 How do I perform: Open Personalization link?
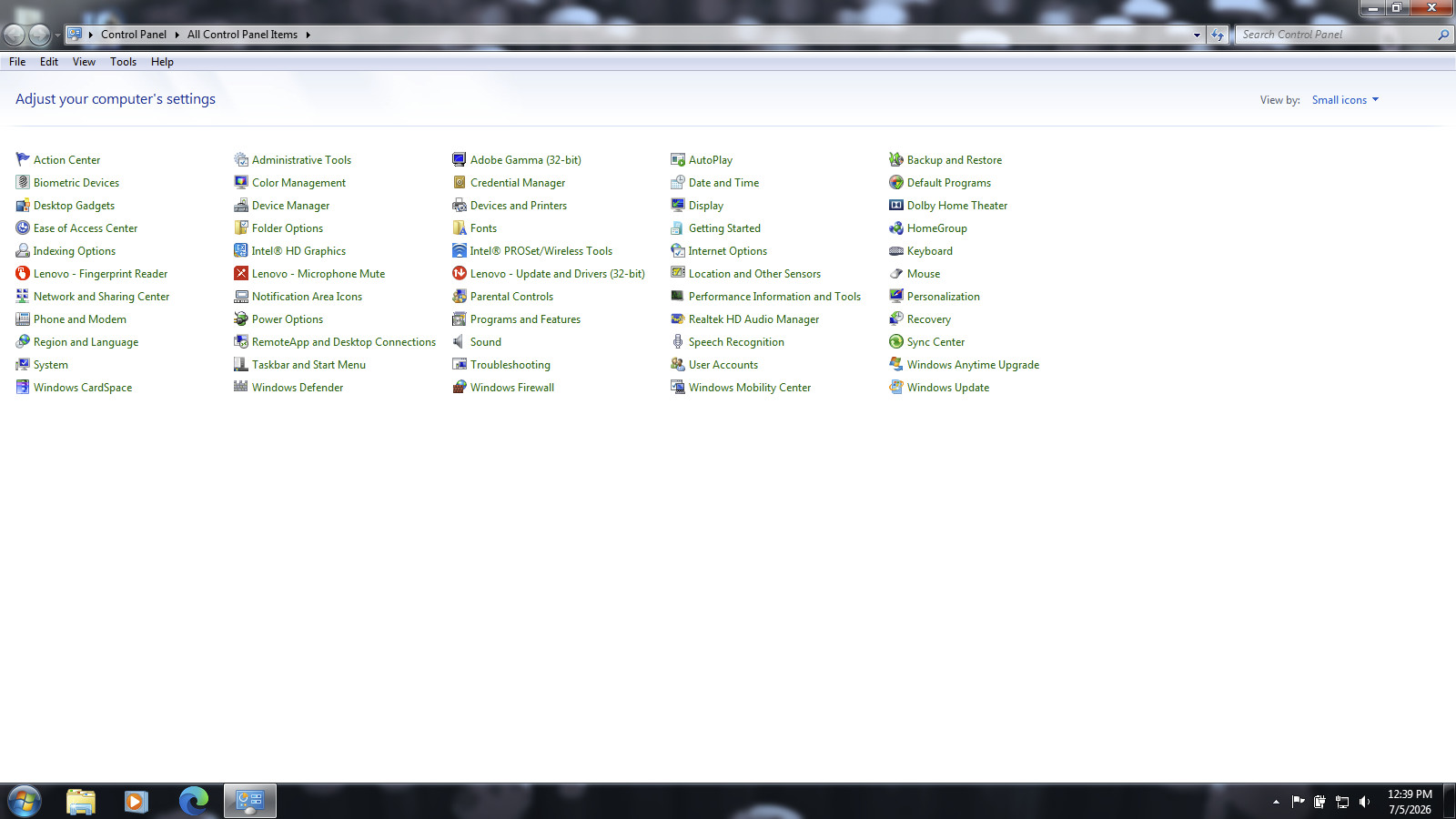tap(944, 297)
